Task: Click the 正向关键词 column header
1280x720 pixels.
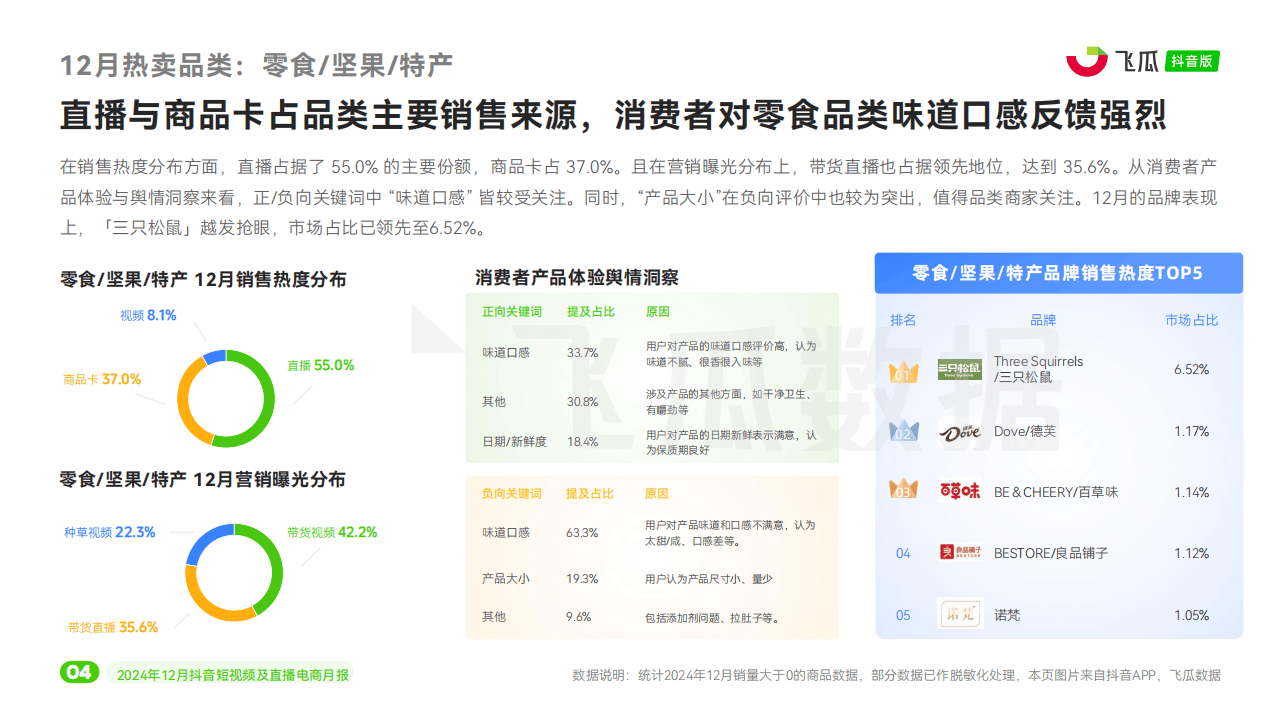Action: pos(511,312)
